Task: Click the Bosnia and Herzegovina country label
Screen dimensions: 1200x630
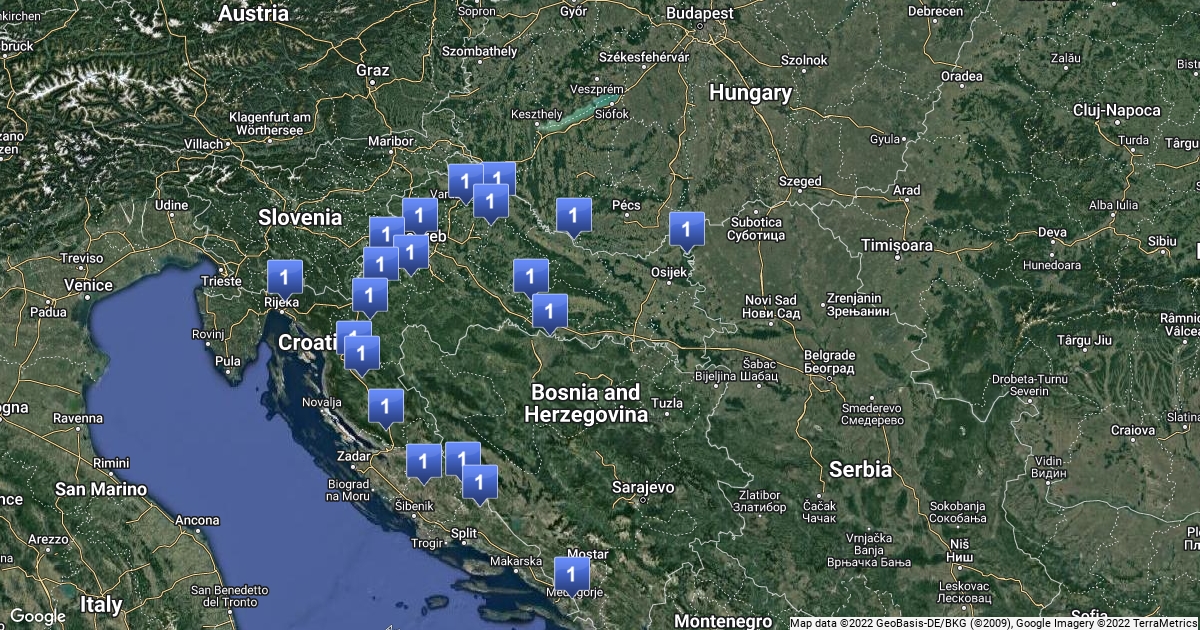Action: (x=588, y=403)
